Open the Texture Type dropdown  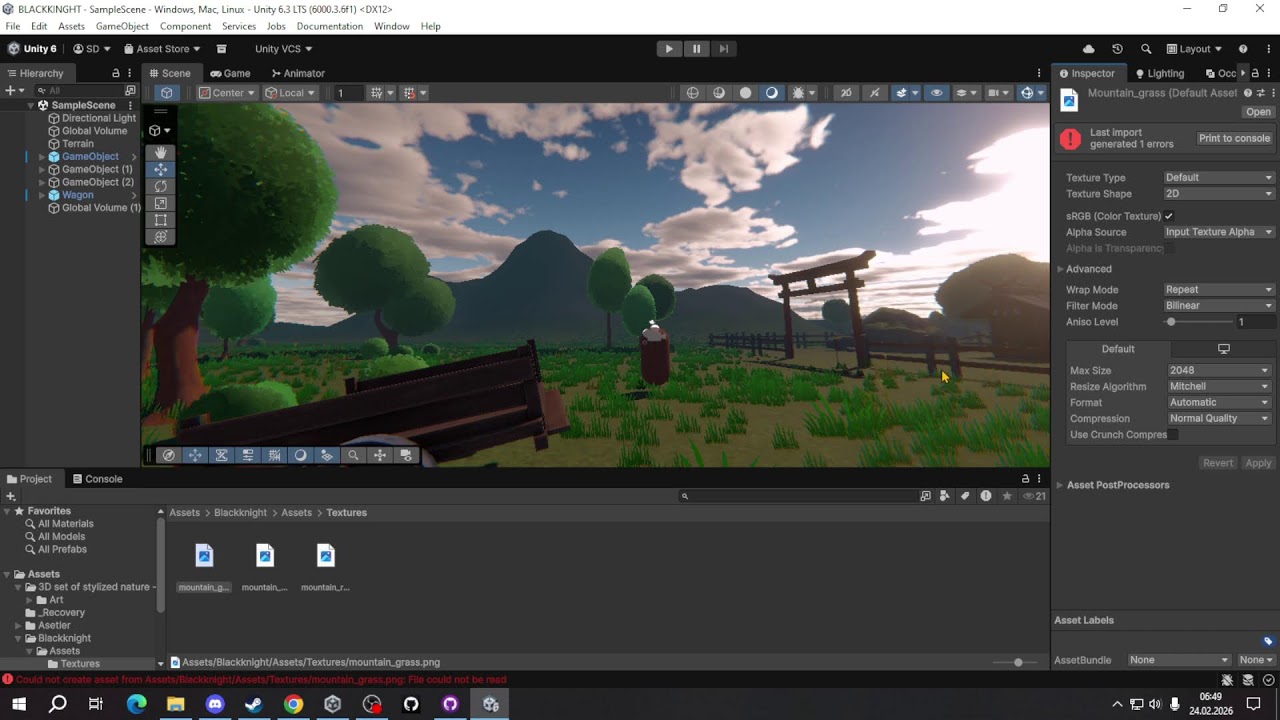1219,178
